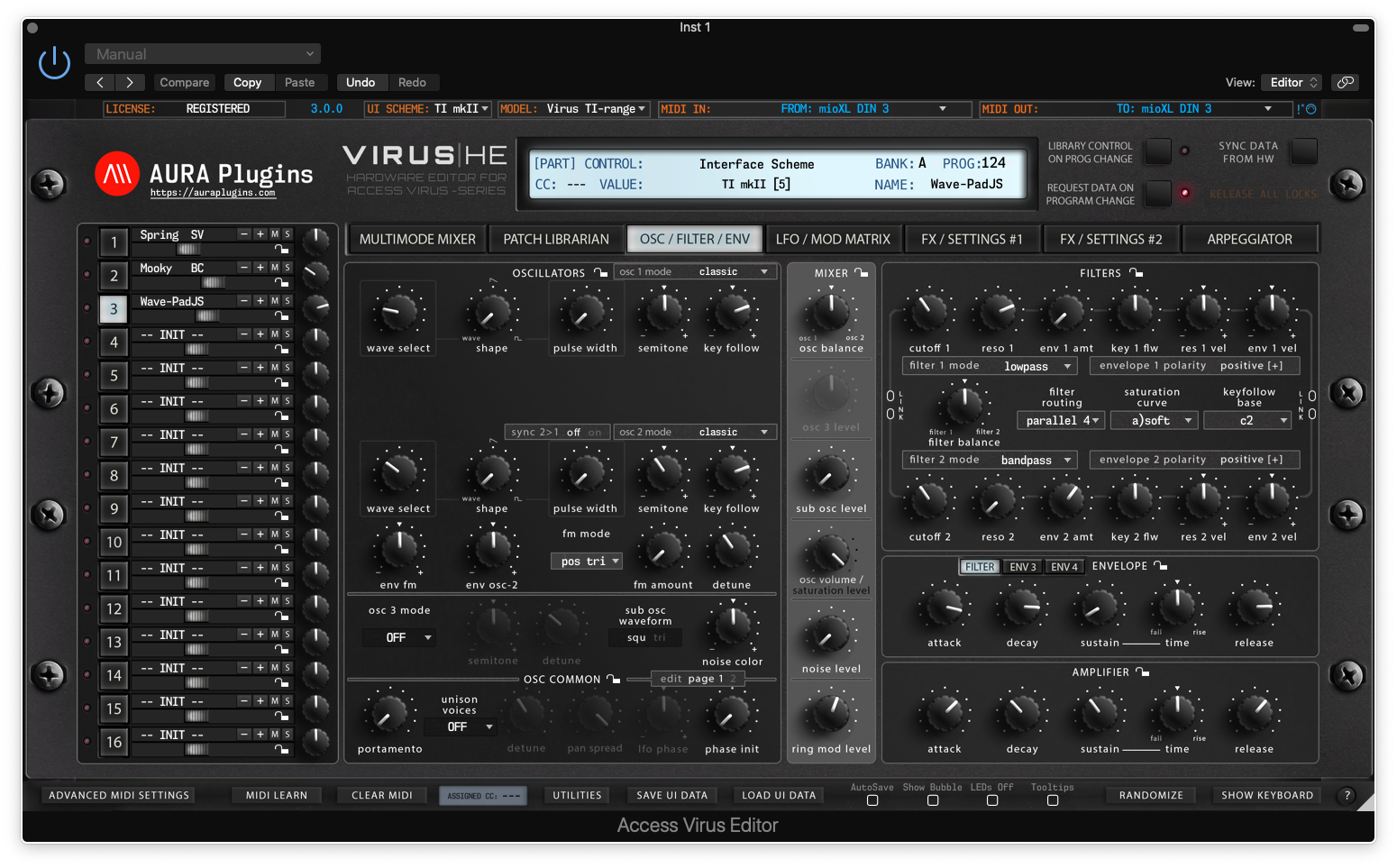The height and width of the screenshot is (868, 1397).
Task: Toggle Request Data on Program Change switch
Action: coord(1158,194)
